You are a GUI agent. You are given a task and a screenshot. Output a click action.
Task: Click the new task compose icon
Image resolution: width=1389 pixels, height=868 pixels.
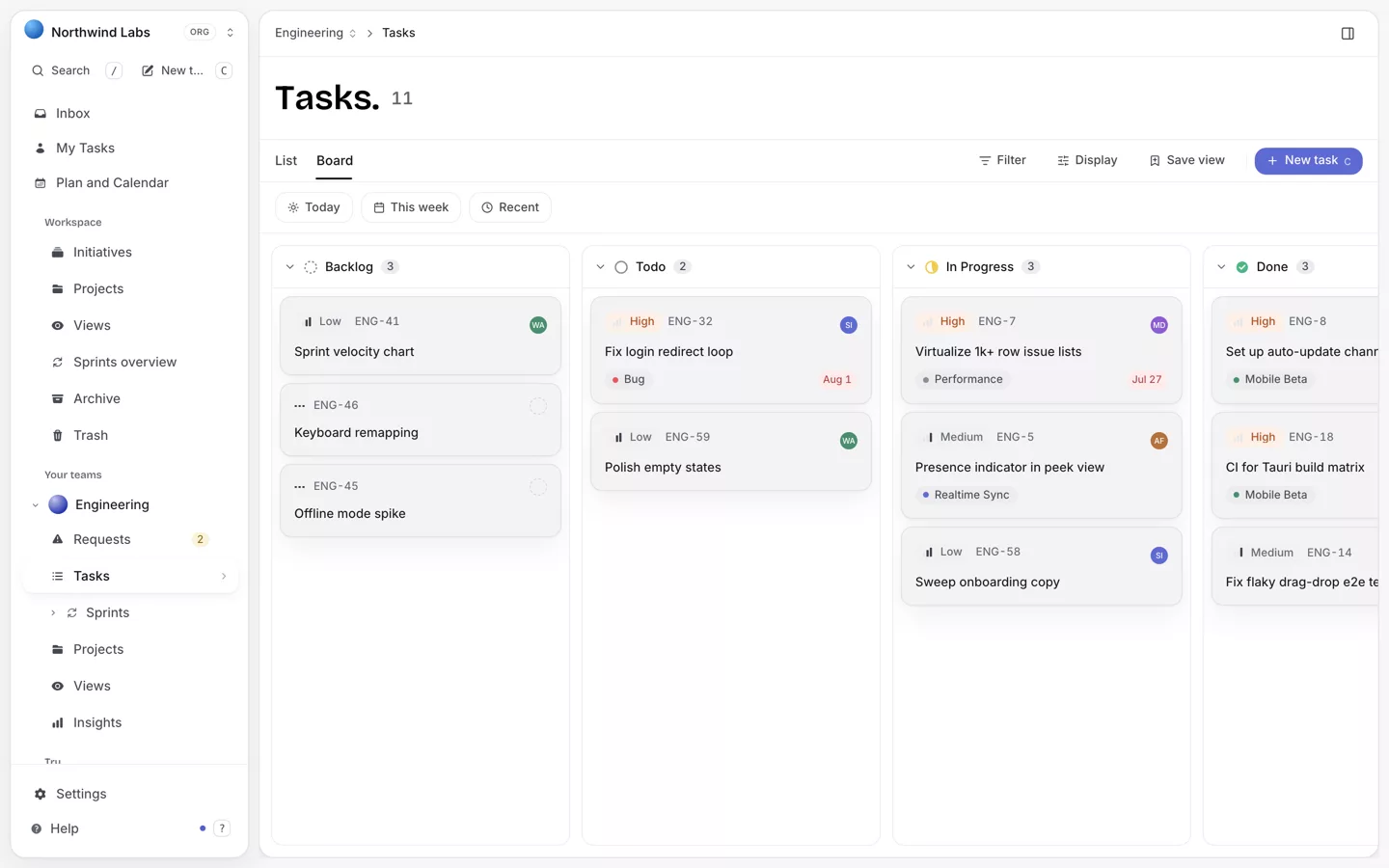tap(148, 71)
